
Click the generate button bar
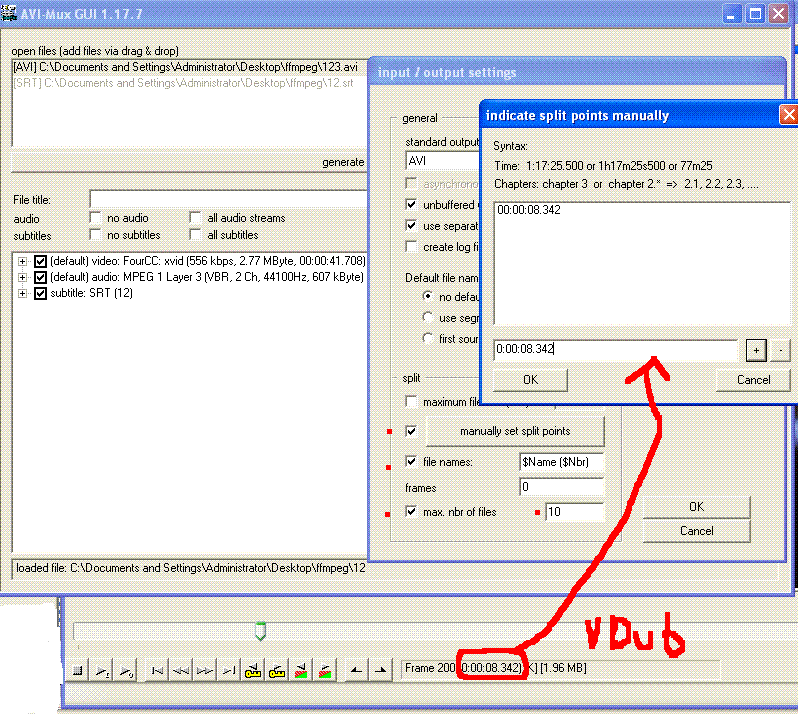pos(189,162)
